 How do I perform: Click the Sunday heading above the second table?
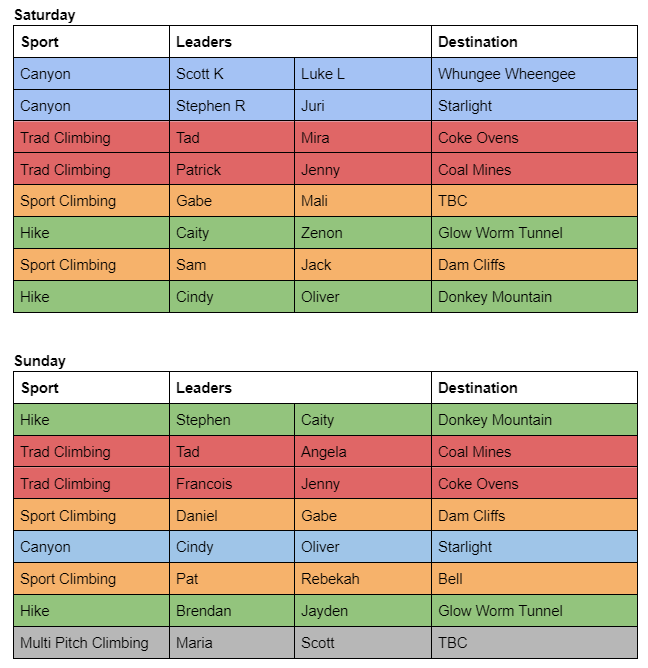point(40,361)
